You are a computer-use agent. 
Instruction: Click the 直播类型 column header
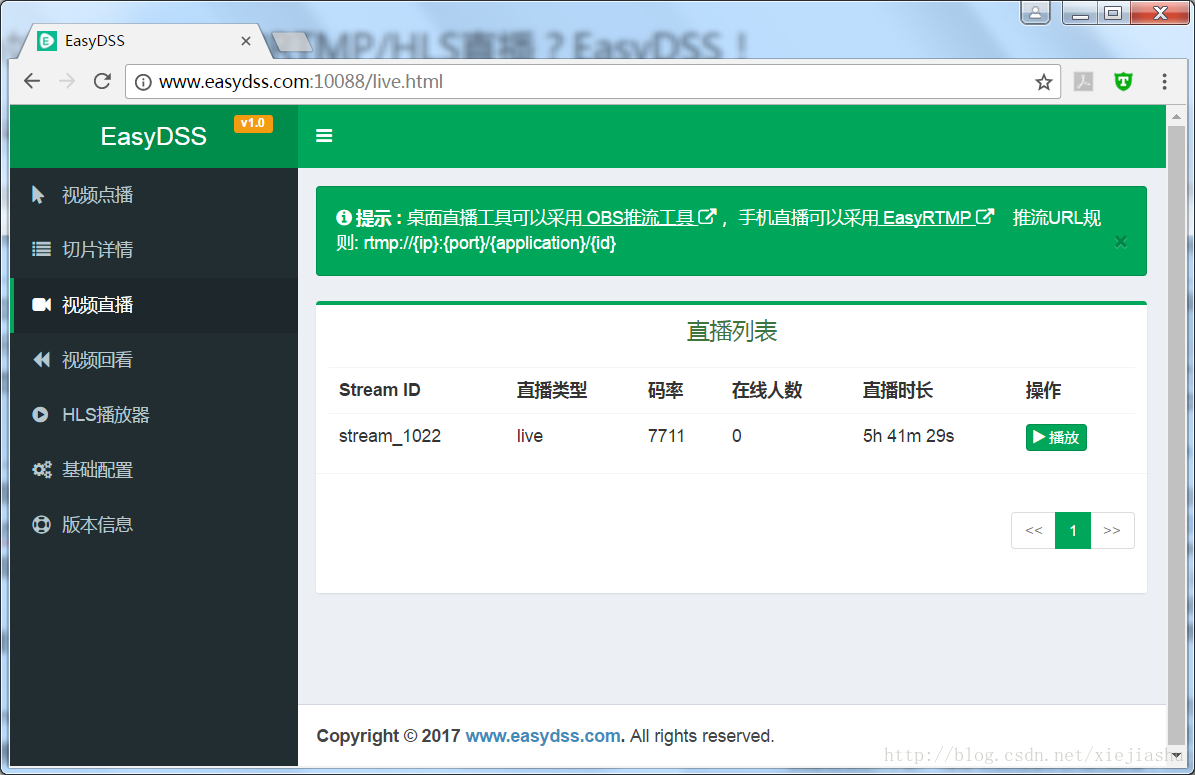click(552, 390)
